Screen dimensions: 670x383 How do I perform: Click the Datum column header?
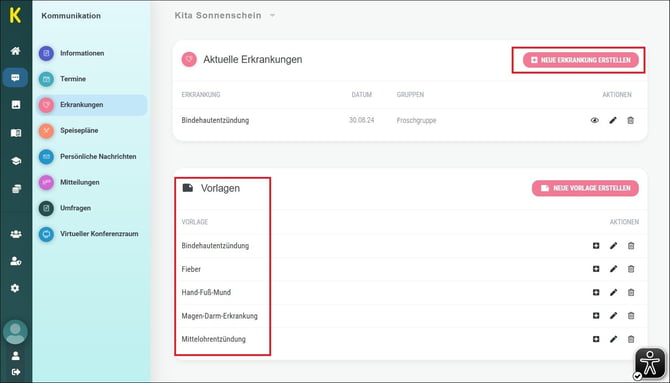(x=361, y=95)
